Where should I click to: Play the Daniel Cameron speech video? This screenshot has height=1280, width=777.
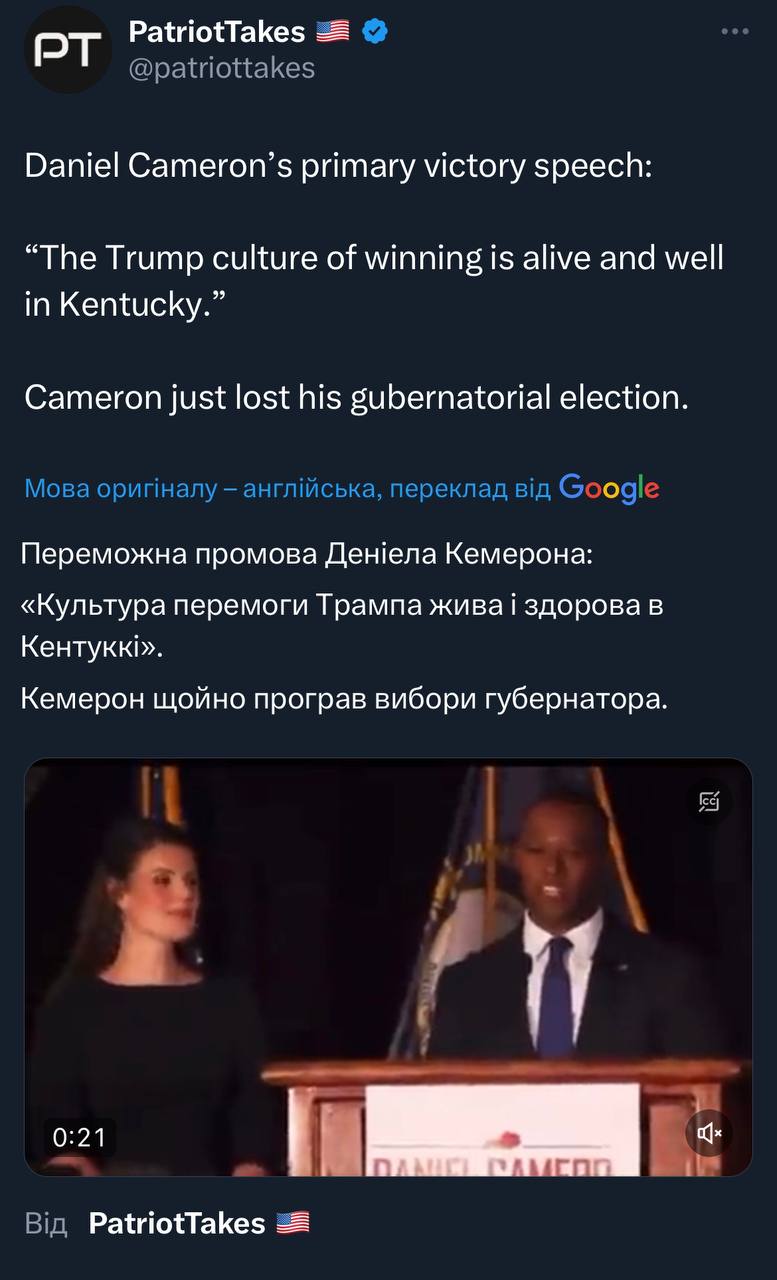click(388, 966)
